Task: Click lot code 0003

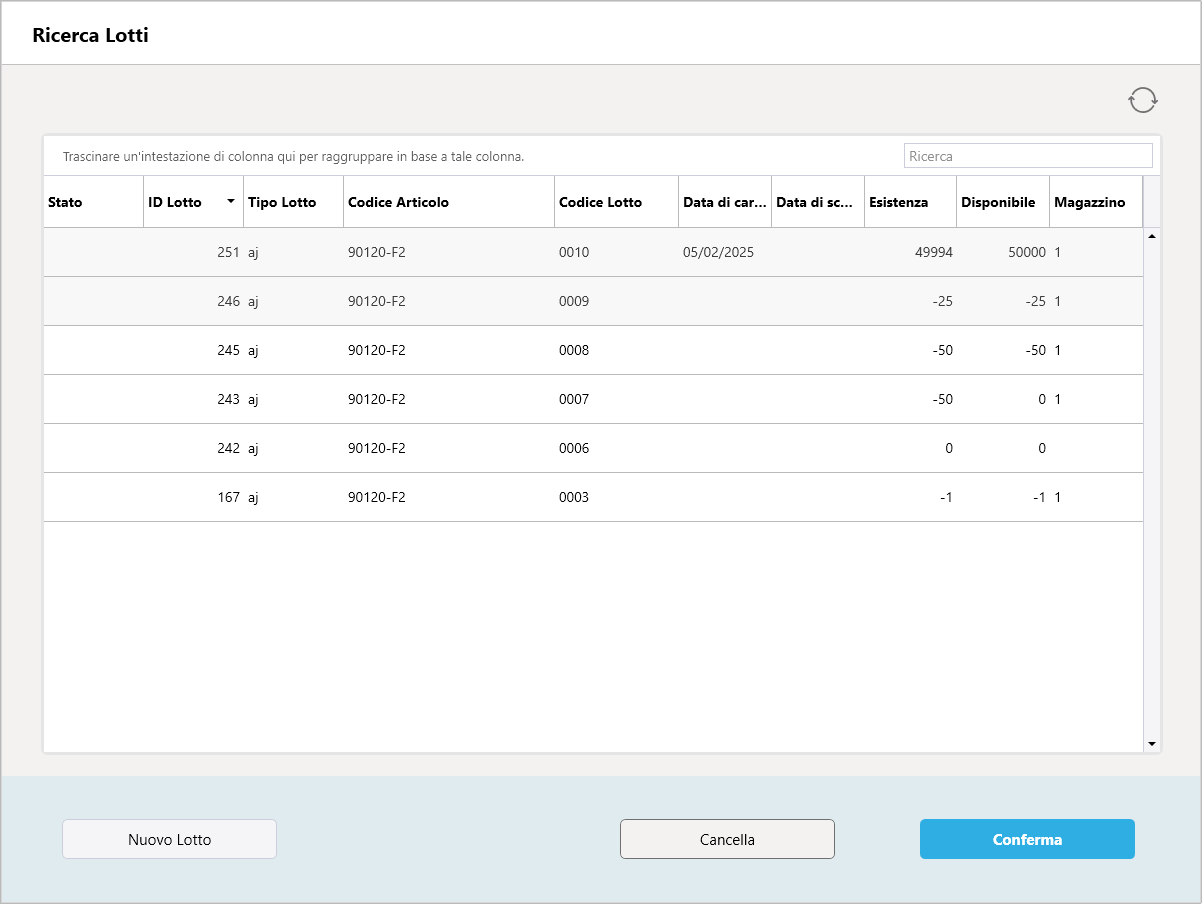Action: tap(574, 497)
